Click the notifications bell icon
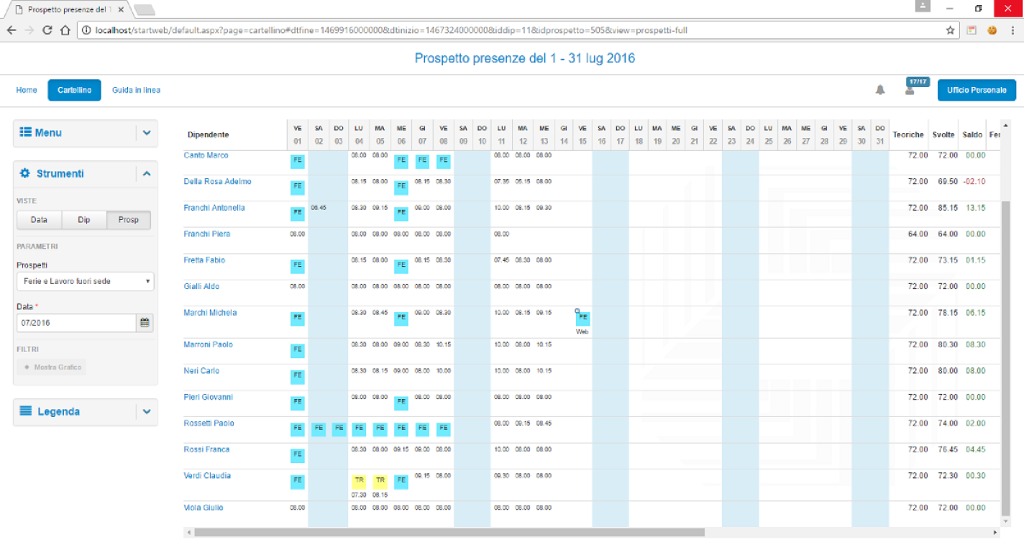 click(880, 90)
